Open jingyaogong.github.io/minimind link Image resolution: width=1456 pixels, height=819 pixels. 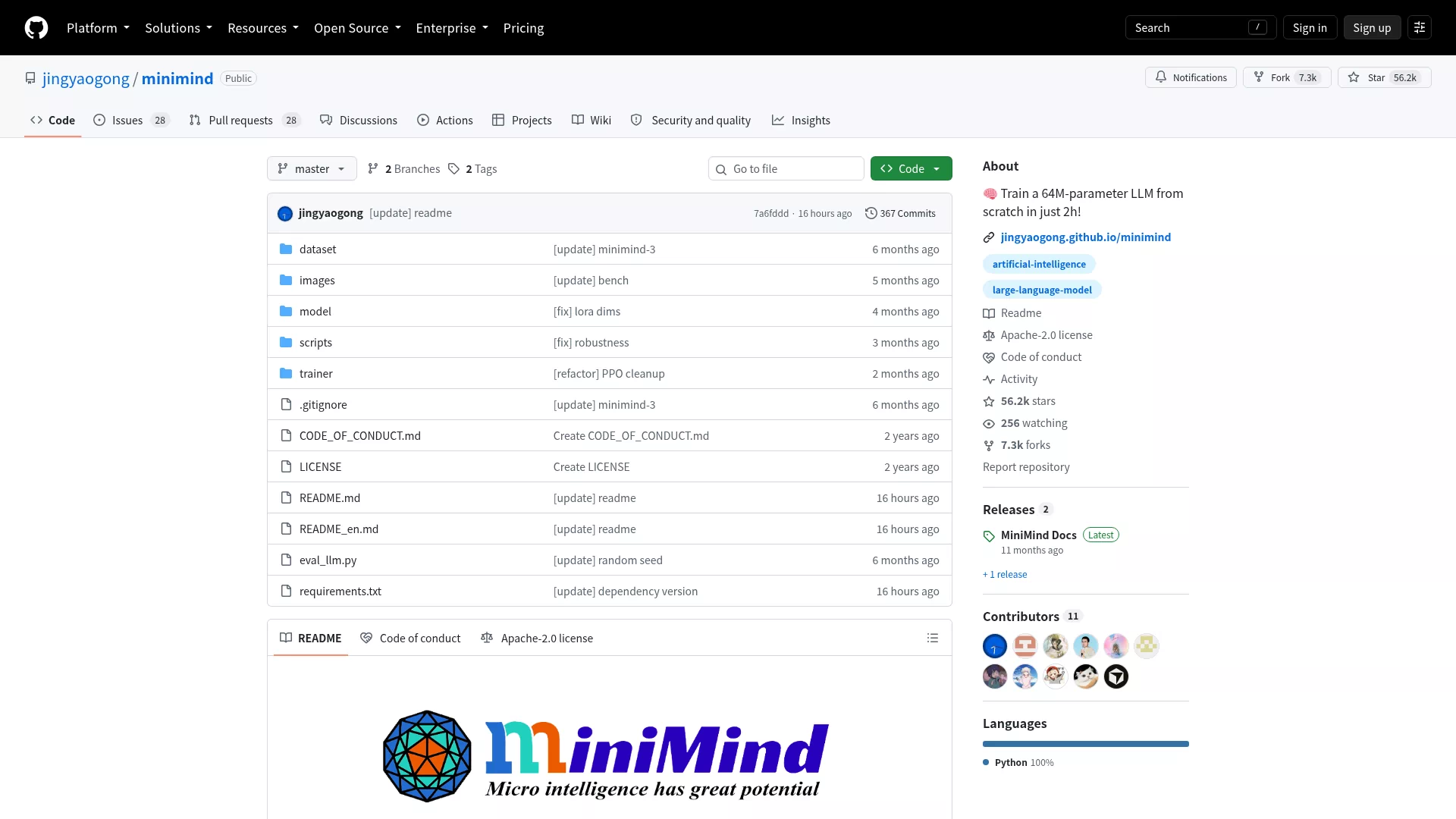1085,237
